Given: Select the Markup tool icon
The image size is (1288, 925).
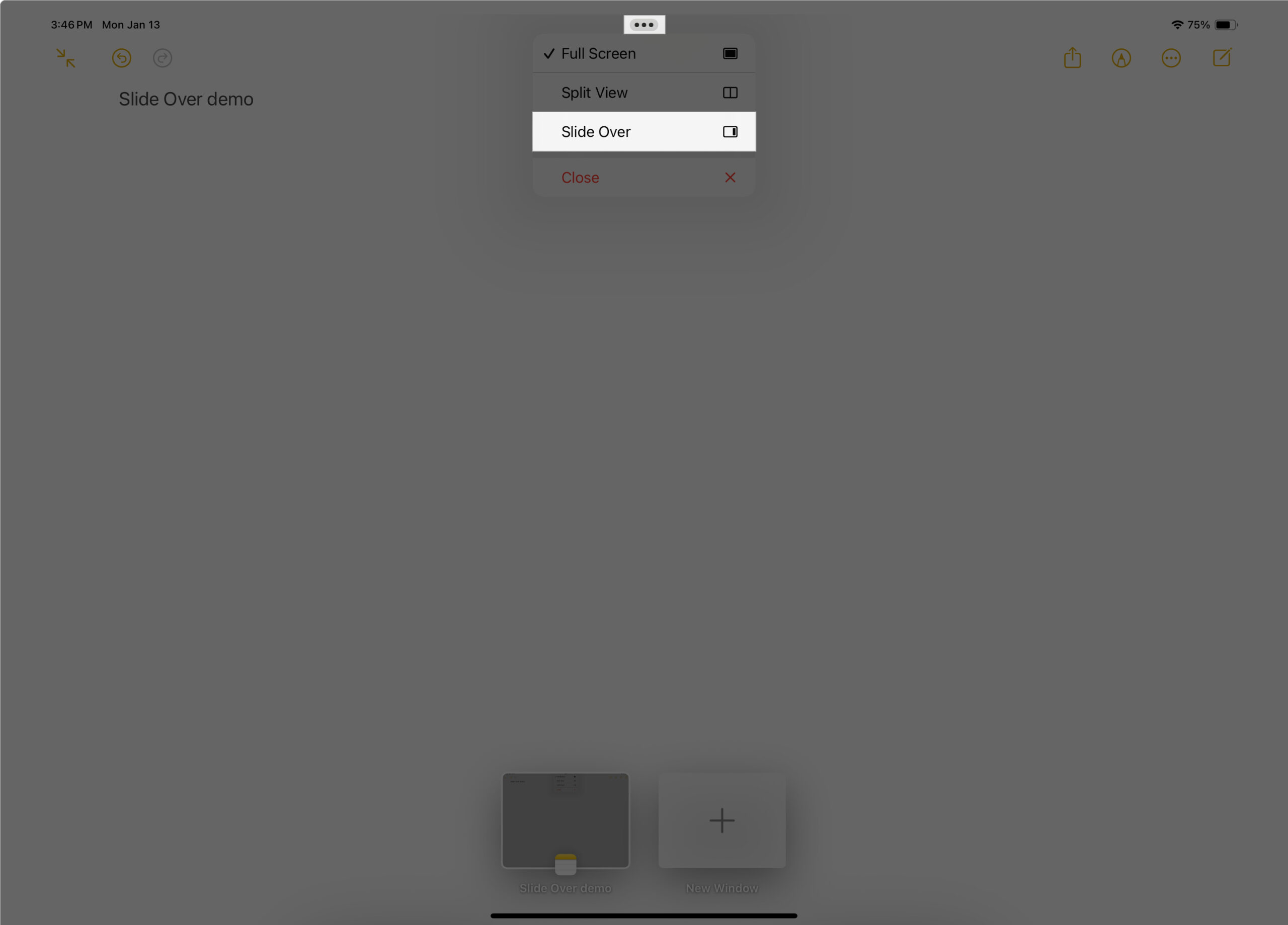Looking at the screenshot, I should (x=1121, y=57).
